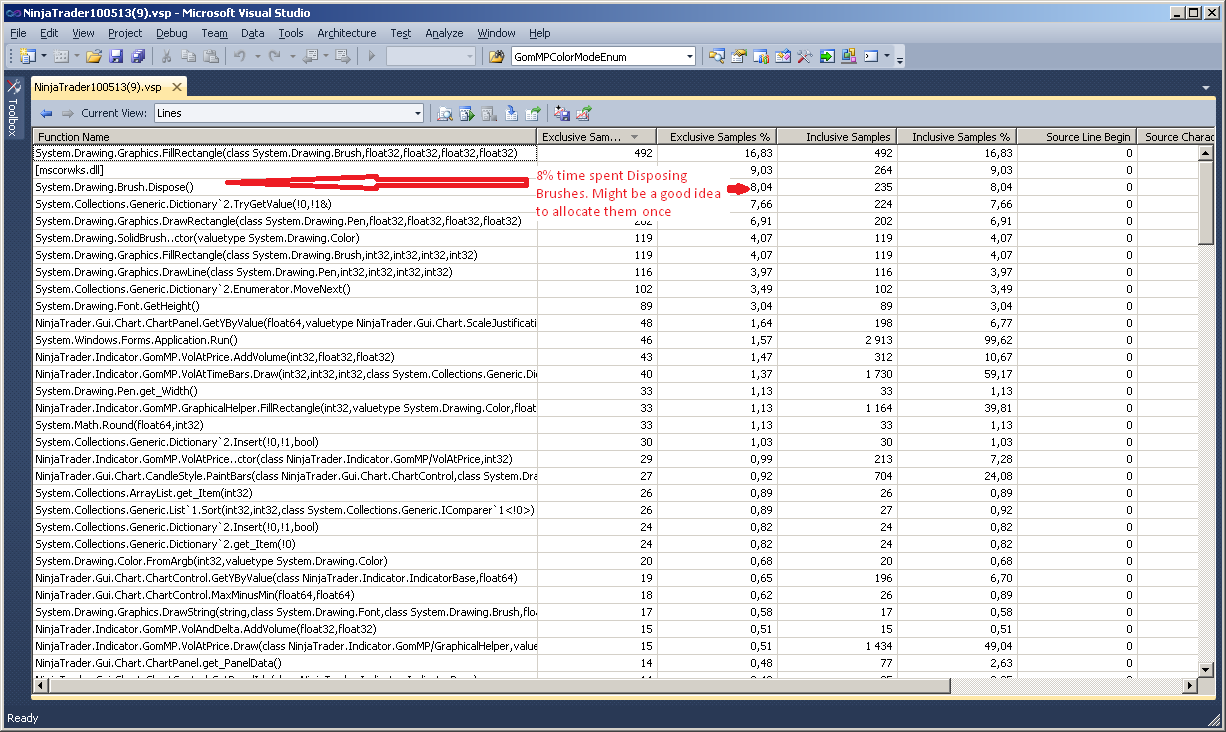Open the Current View dropdown showing Lines

(289, 113)
